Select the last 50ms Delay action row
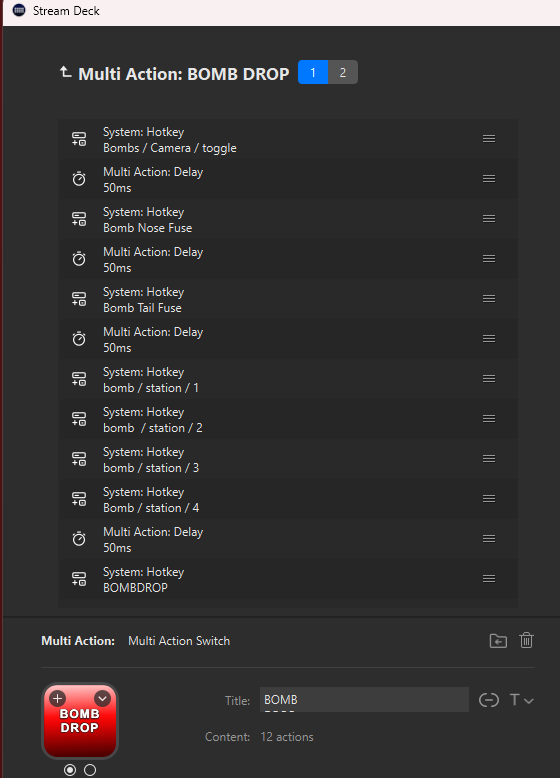 [288, 539]
